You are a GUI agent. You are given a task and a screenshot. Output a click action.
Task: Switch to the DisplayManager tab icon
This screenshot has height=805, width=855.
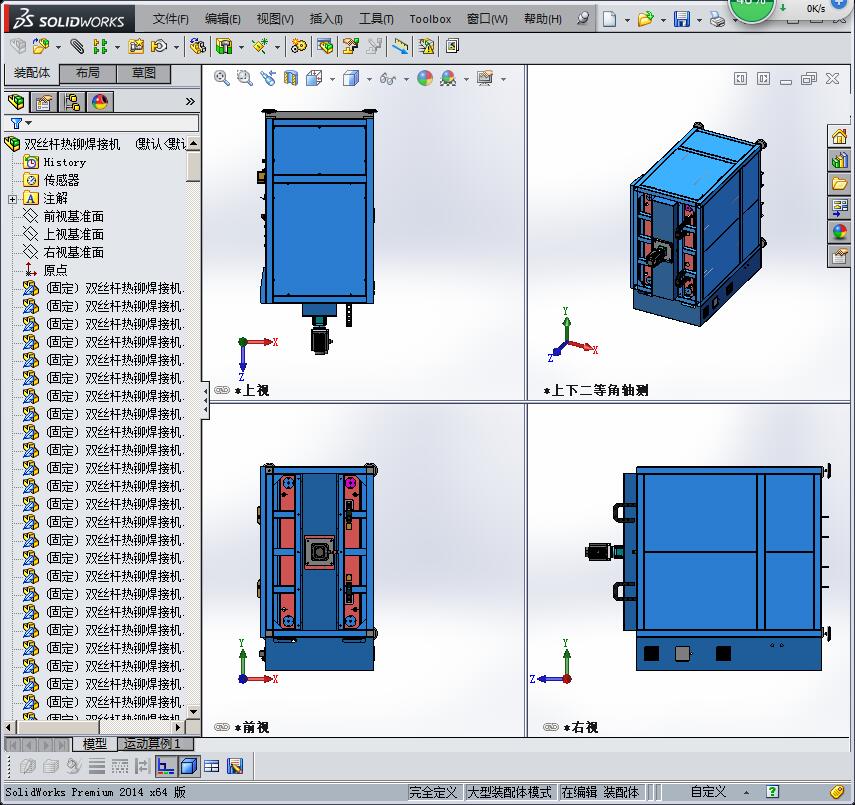pyautogui.click(x=100, y=102)
